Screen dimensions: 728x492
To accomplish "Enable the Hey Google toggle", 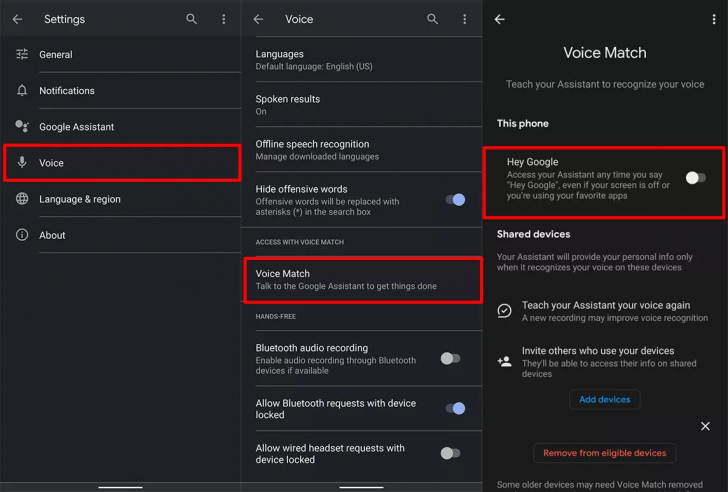I will click(695, 177).
